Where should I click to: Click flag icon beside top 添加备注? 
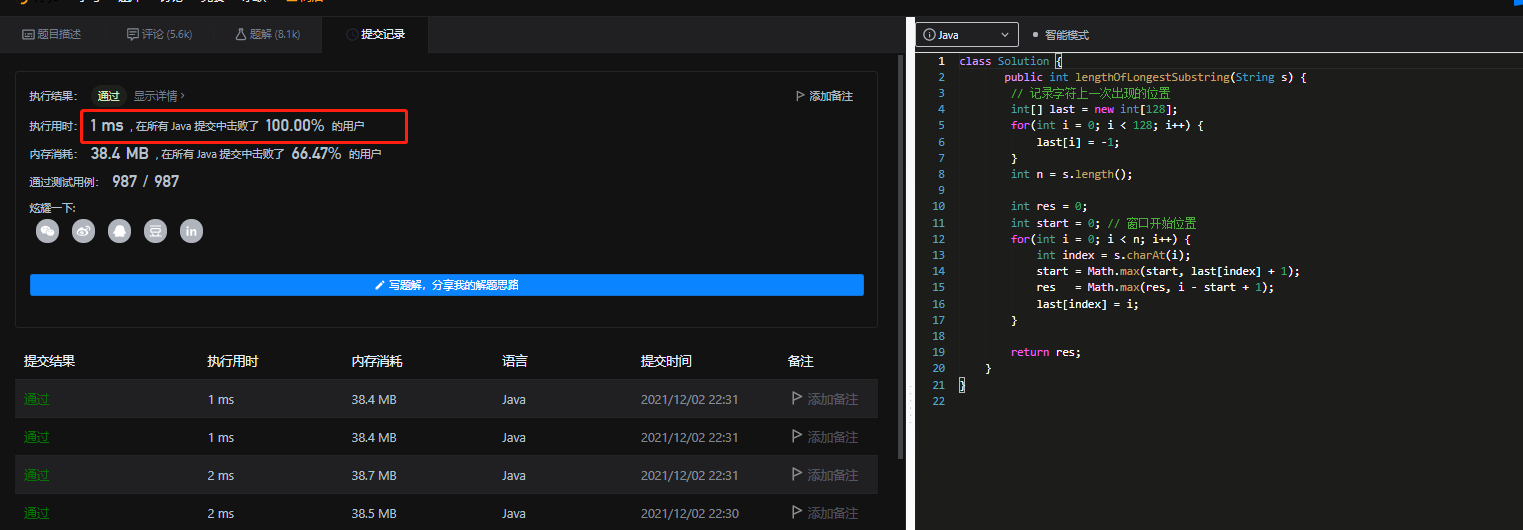[x=800, y=96]
